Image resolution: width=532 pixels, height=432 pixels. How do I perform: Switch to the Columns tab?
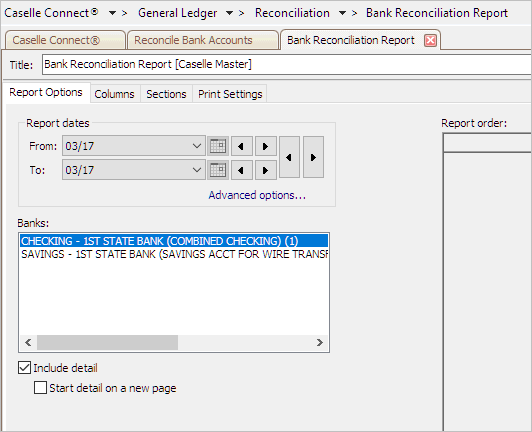coord(114,94)
